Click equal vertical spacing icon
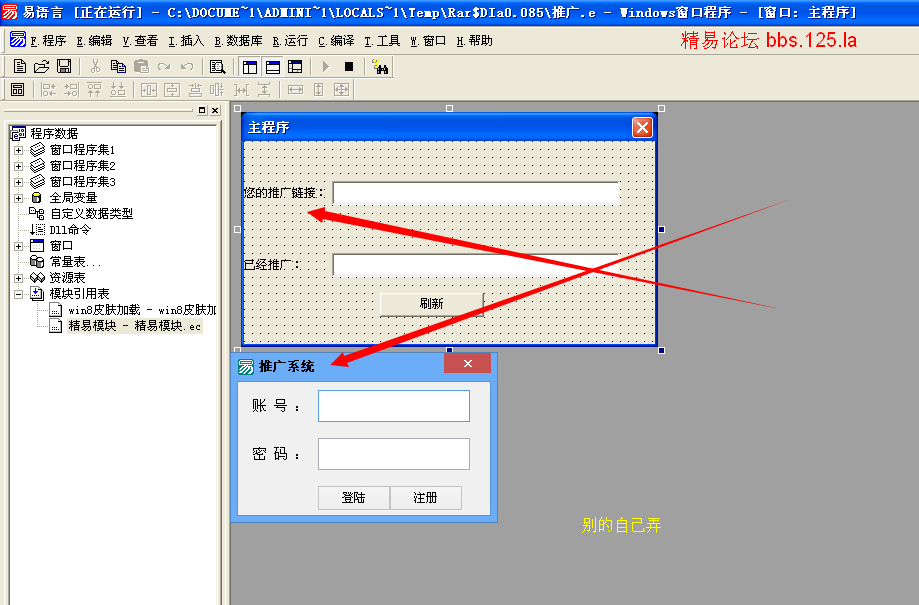The width and height of the screenshot is (919, 605). pyautogui.click(x=264, y=90)
